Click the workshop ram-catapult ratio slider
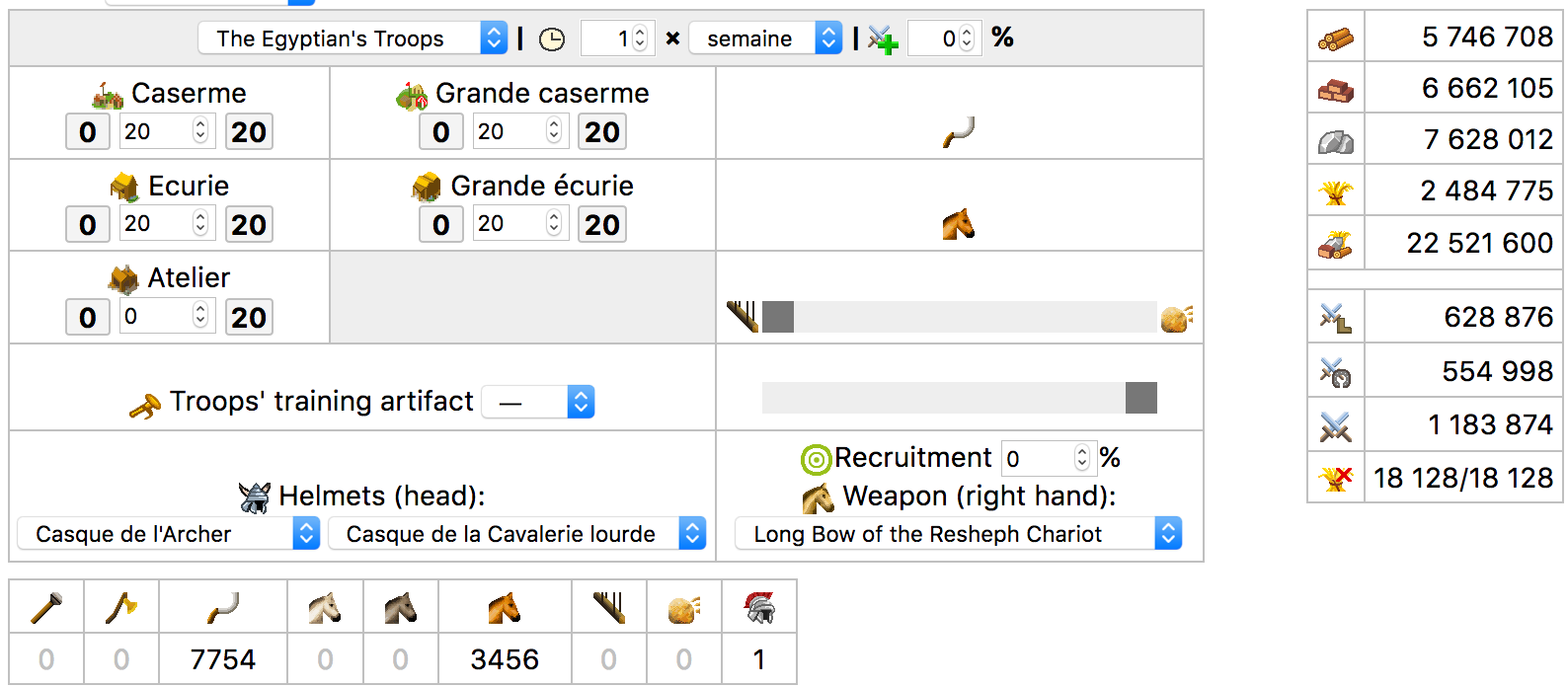The height and width of the screenshot is (687, 1568). tap(960, 318)
